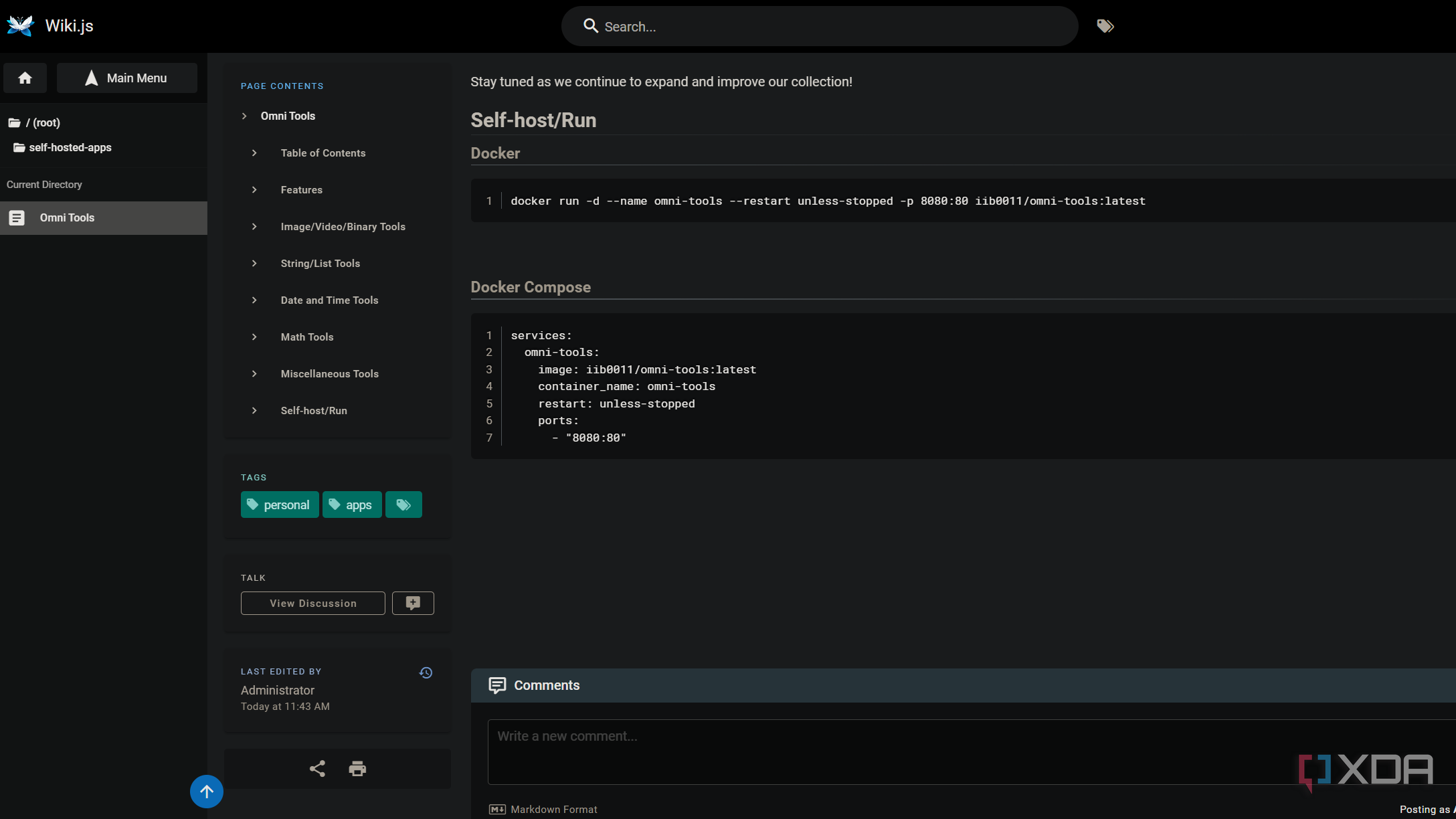
Task: Click the docker run command code line
Action: pos(828,201)
